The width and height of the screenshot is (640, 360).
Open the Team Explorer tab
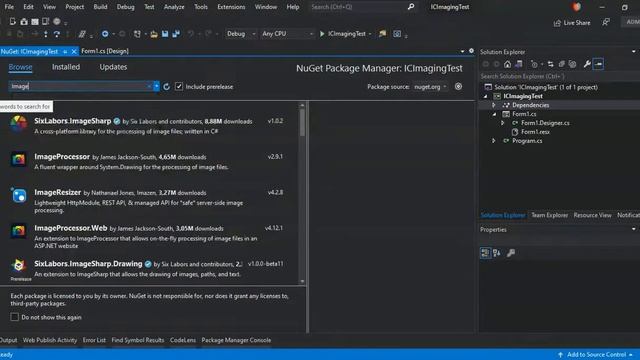point(549,215)
